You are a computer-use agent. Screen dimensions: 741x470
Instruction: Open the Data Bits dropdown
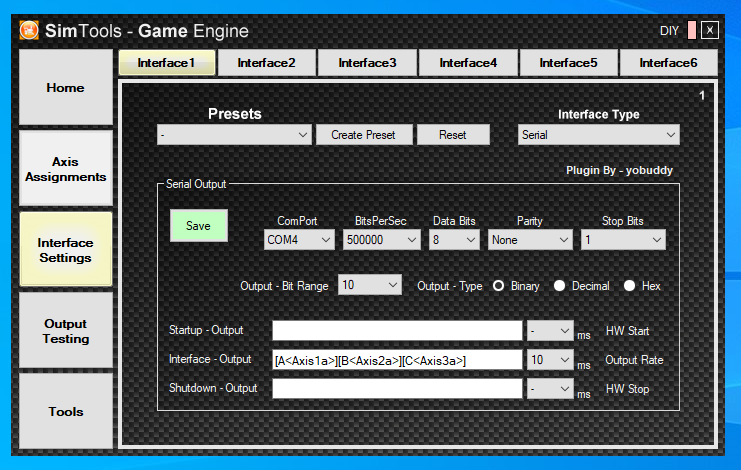tap(454, 240)
